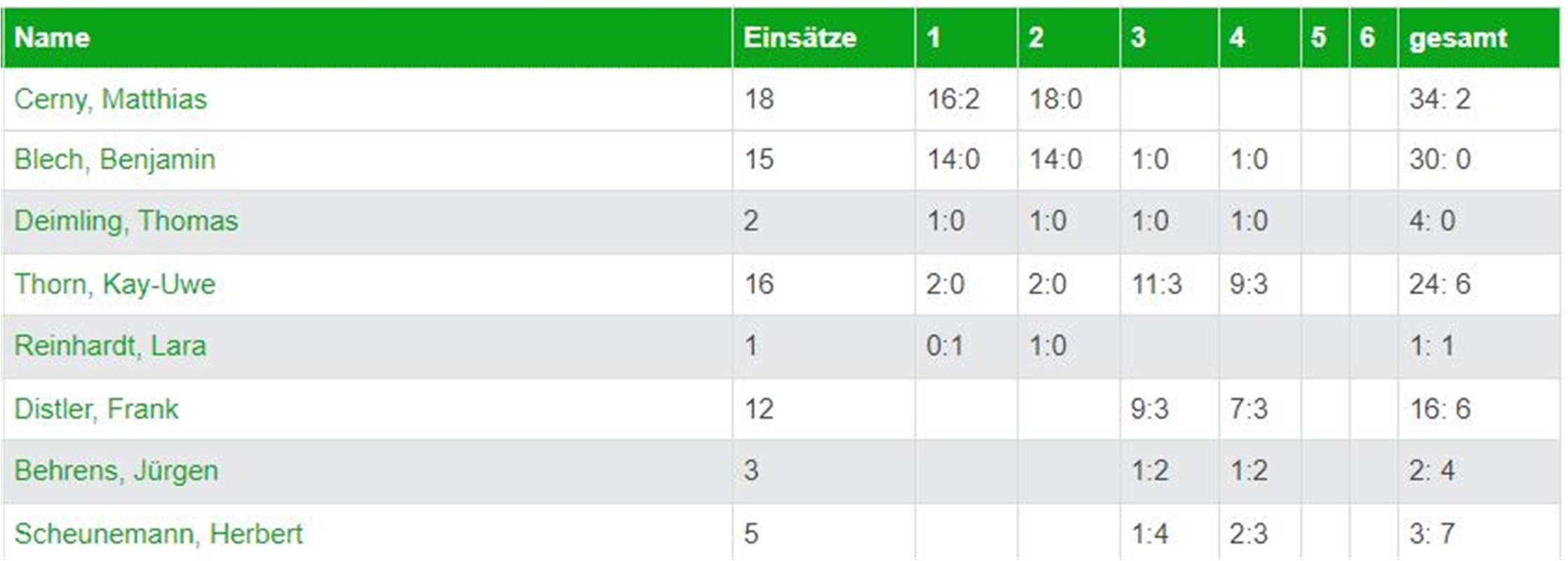The width and height of the screenshot is (1568, 561).
Task: Click column header 1
Action: click(x=933, y=37)
